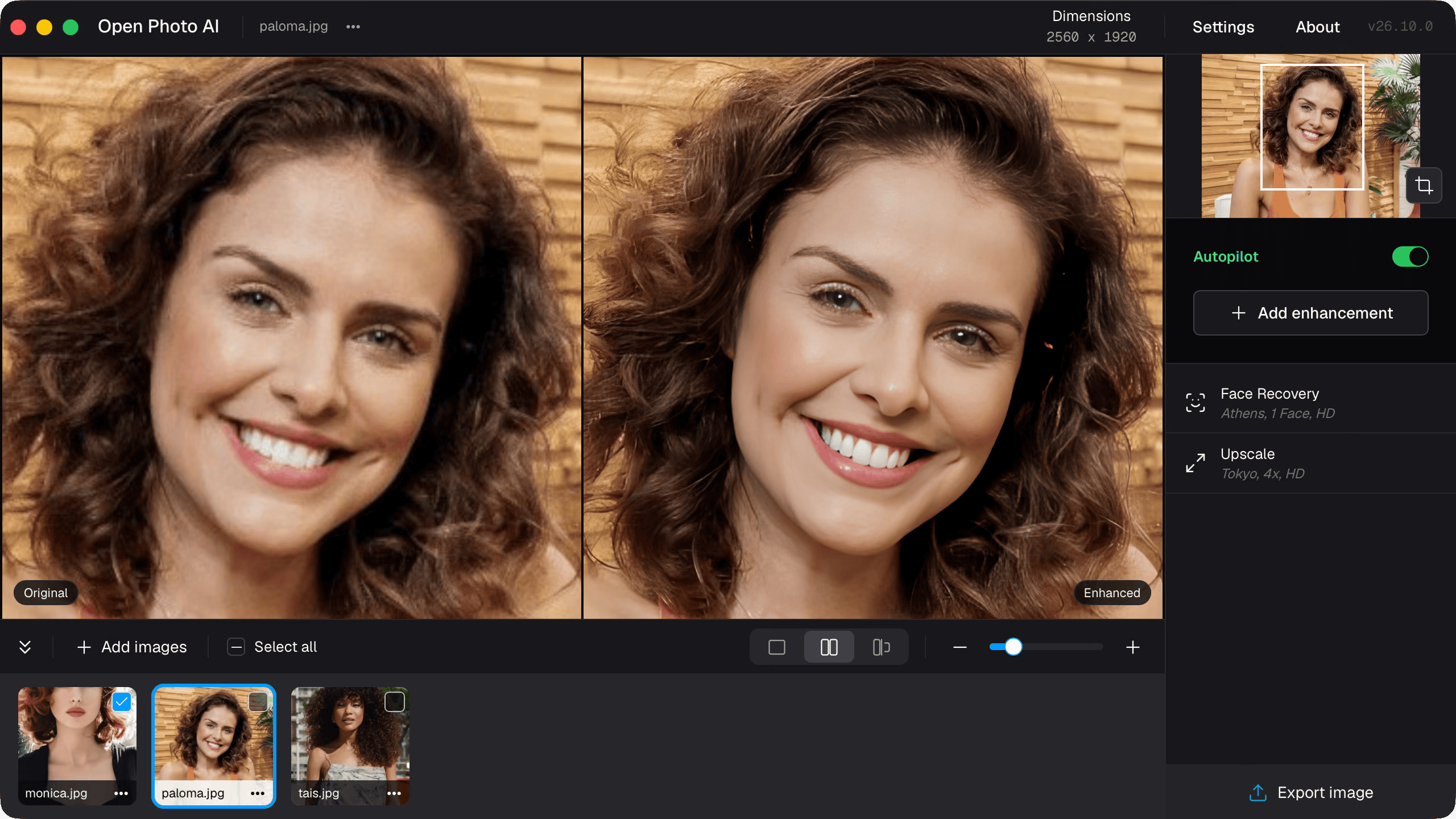Click the Tokyo, 4x, HD subtitle
This screenshot has width=1456, height=819.
pos(1262,474)
